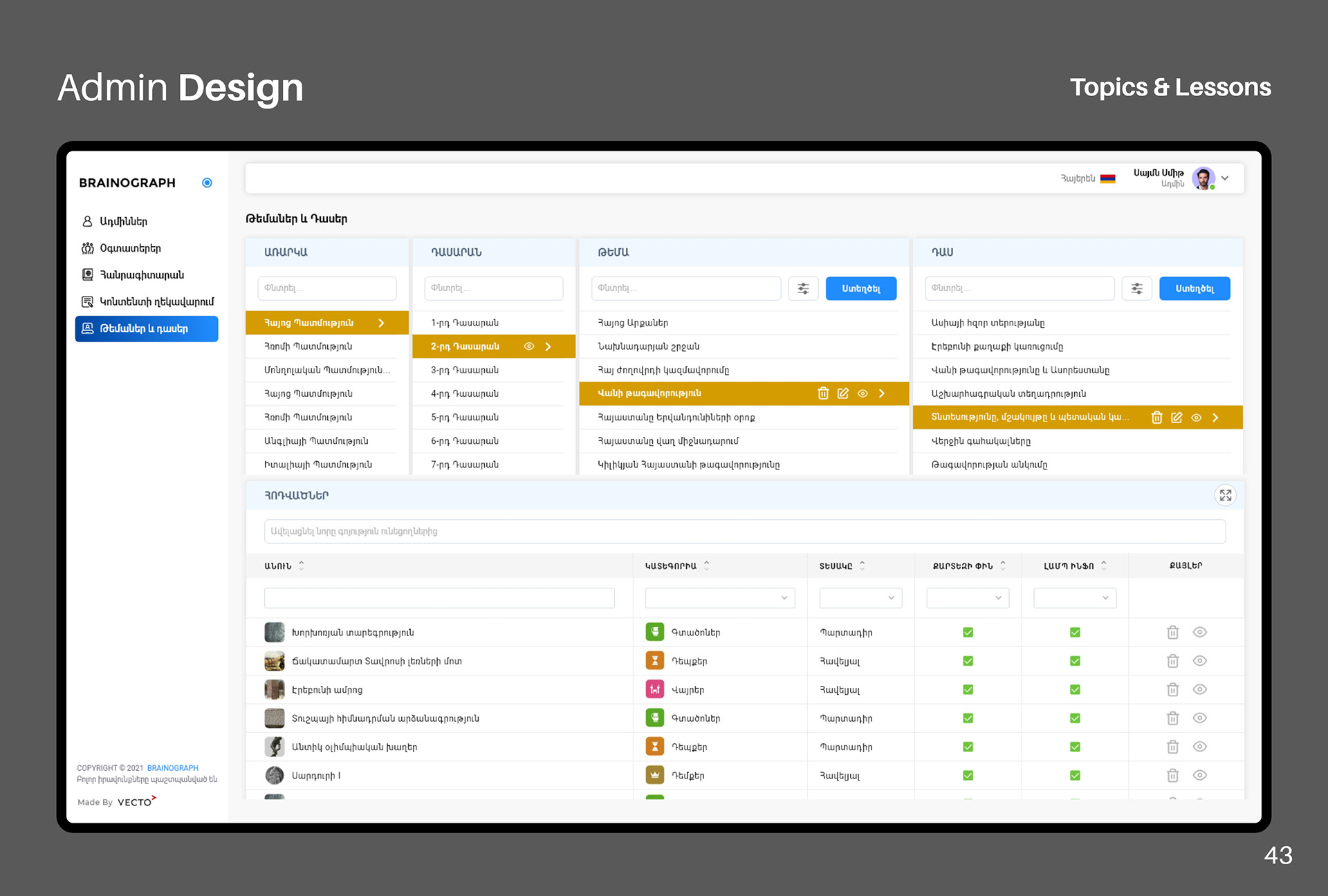1328x896 pixels.
Task: Click the filter settings icon in ԴԱՍ column
Action: point(1136,288)
